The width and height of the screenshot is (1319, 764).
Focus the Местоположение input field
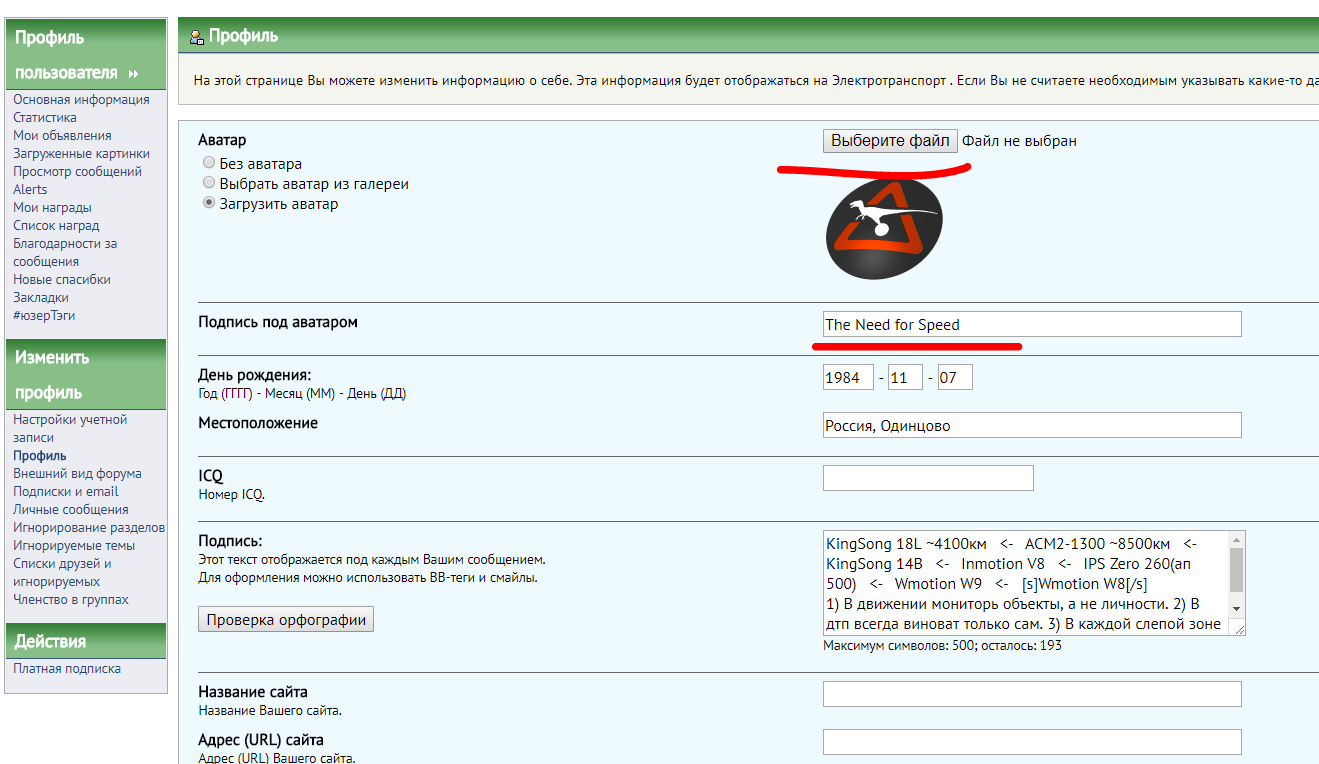point(1031,425)
